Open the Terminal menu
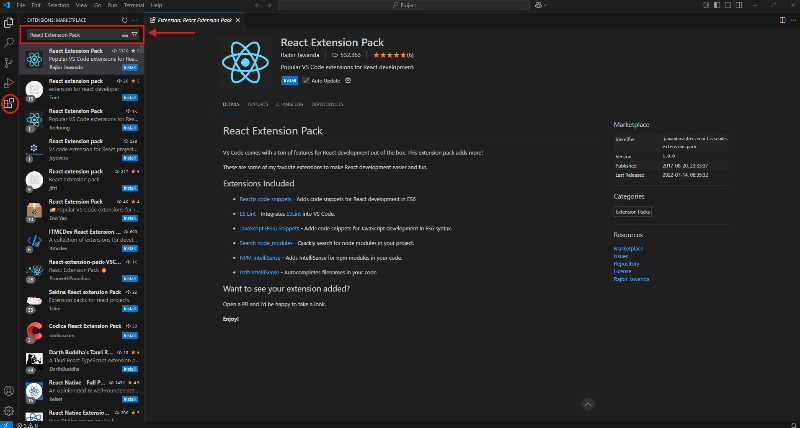Screen dimensions: 800x428 [x=134, y=5]
